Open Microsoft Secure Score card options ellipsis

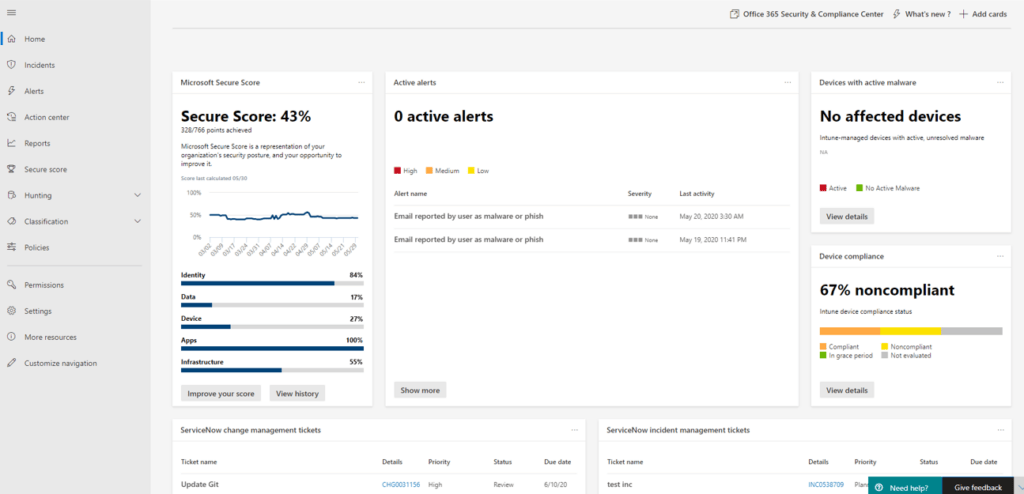[x=362, y=82]
